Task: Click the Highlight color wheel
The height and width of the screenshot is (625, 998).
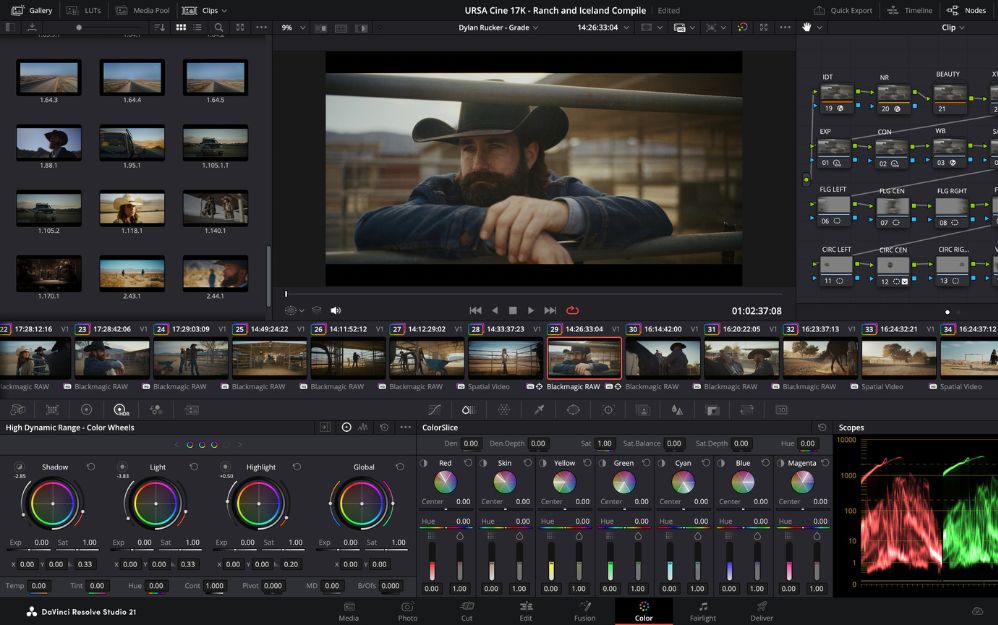Action: point(258,503)
